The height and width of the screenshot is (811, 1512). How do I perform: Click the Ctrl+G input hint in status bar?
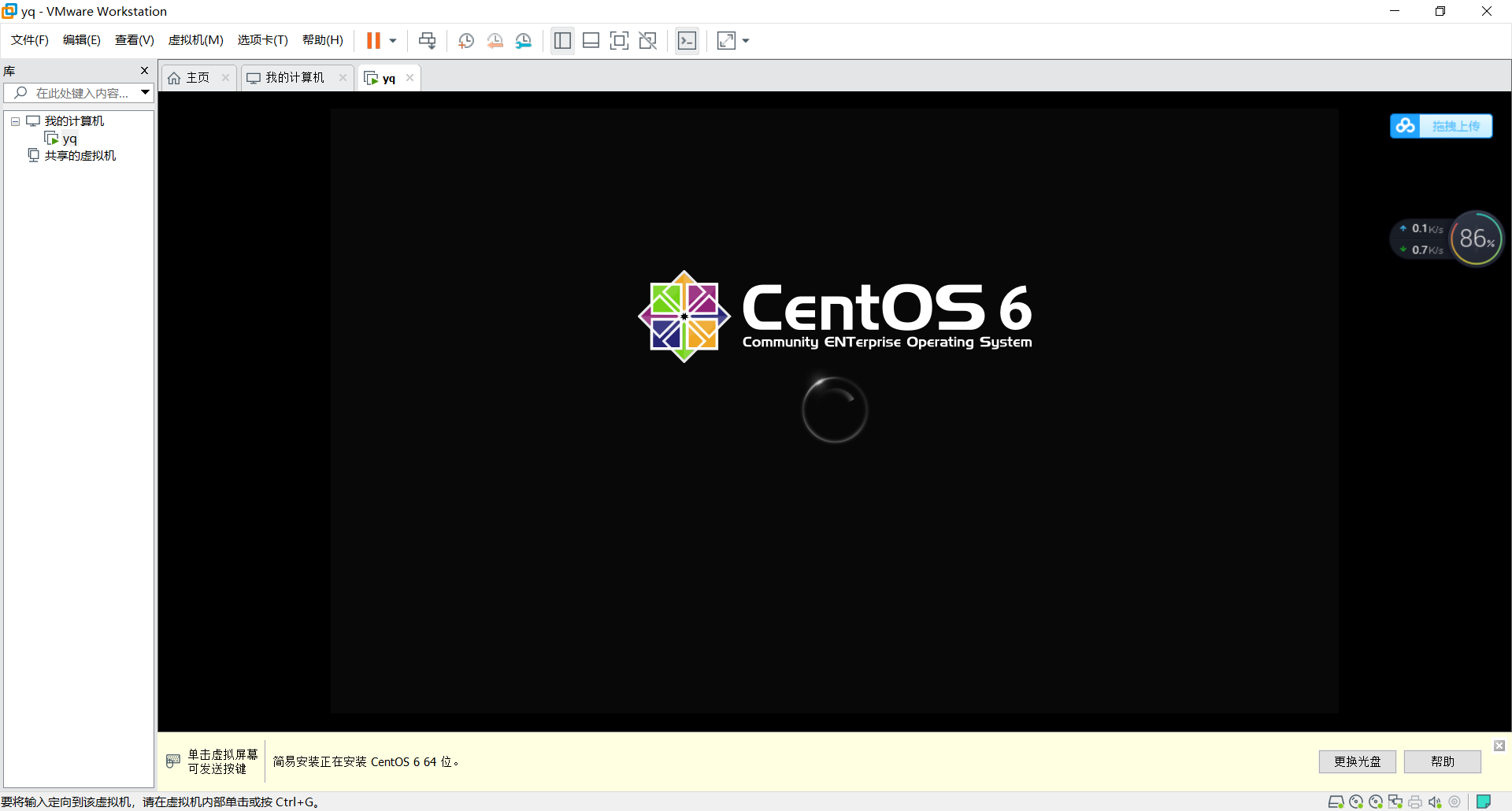pyautogui.click(x=160, y=802)
